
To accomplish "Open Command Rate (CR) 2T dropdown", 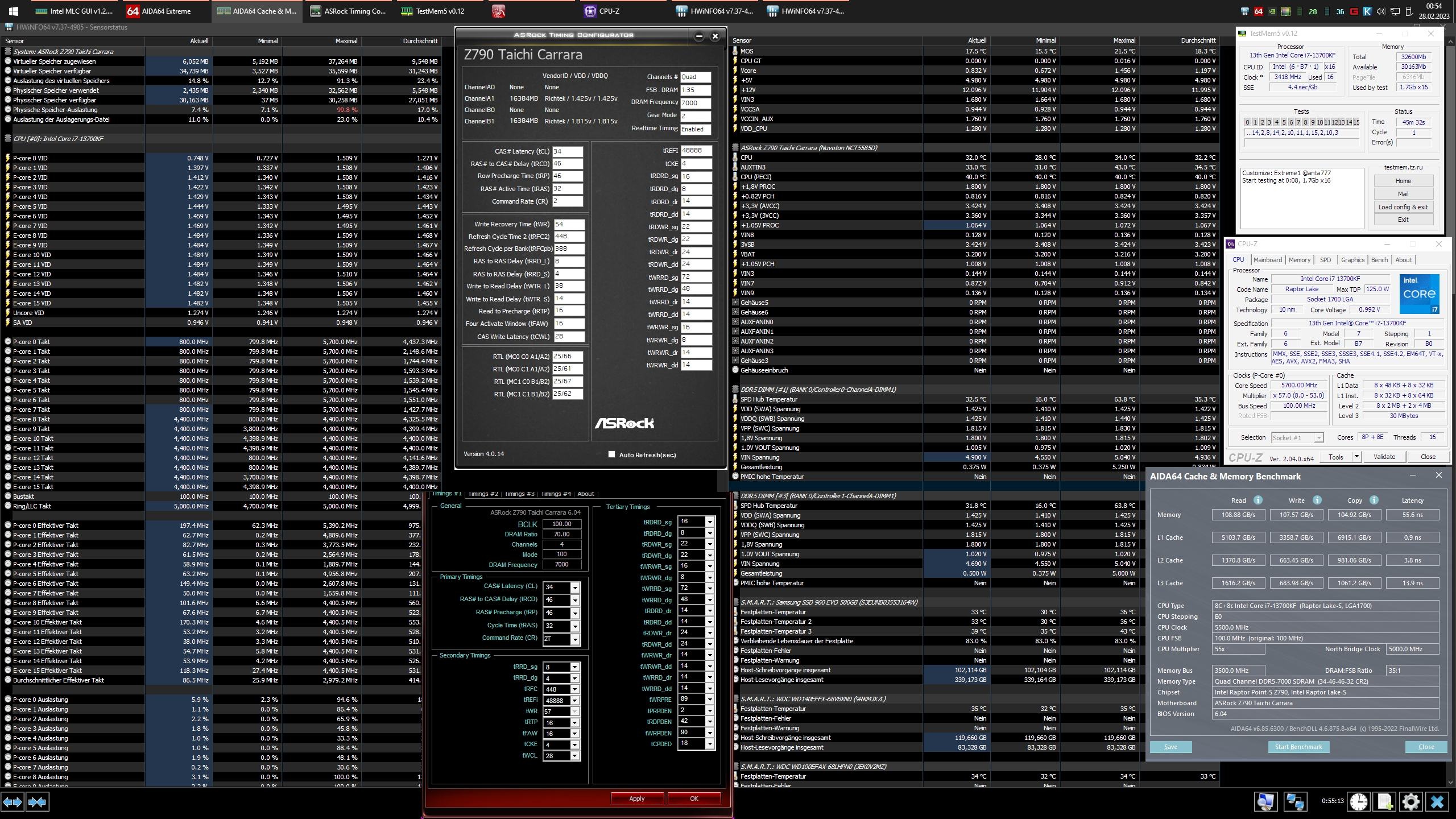I will (574, 639).
